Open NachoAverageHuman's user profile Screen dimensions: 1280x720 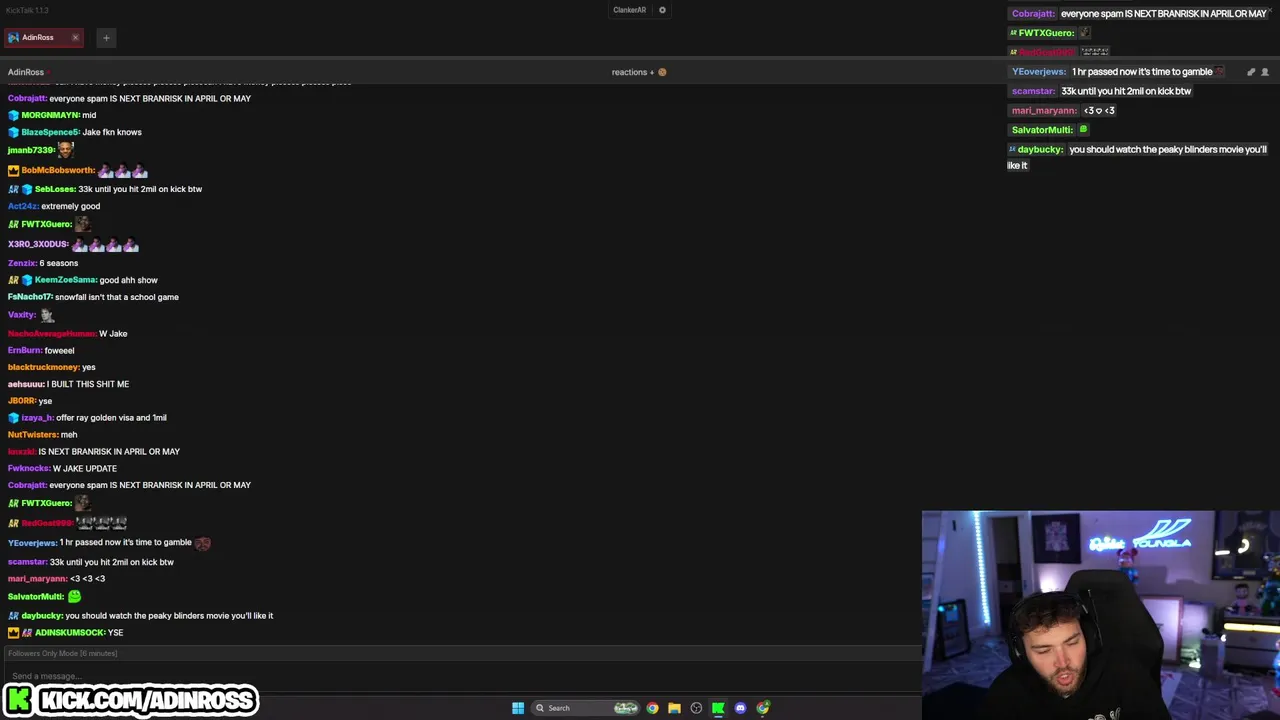tap(52, 334)
